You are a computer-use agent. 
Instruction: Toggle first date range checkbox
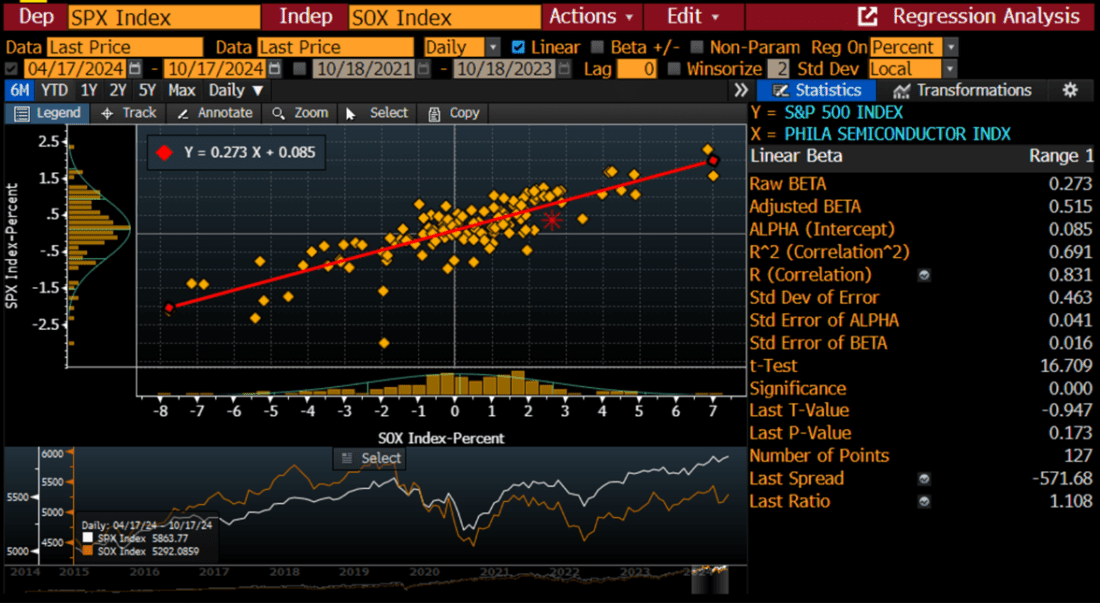pos(11,69)
